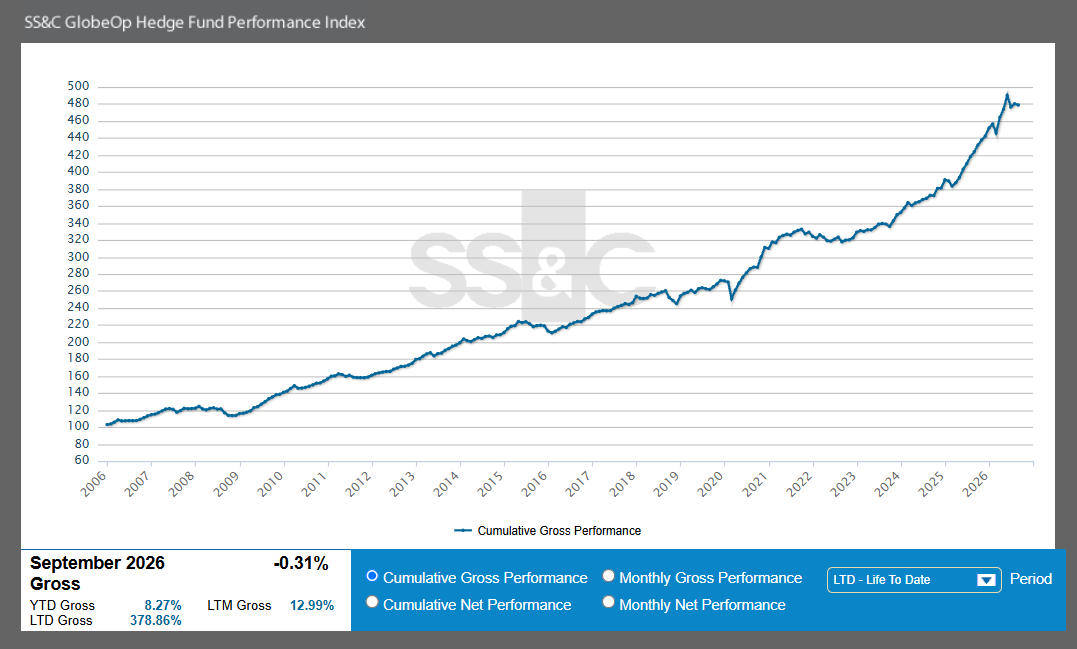Click the 2009 x-axis year label
This screenshot has width=1077, height=649.
pyautogui.click(x=225, y=484)
